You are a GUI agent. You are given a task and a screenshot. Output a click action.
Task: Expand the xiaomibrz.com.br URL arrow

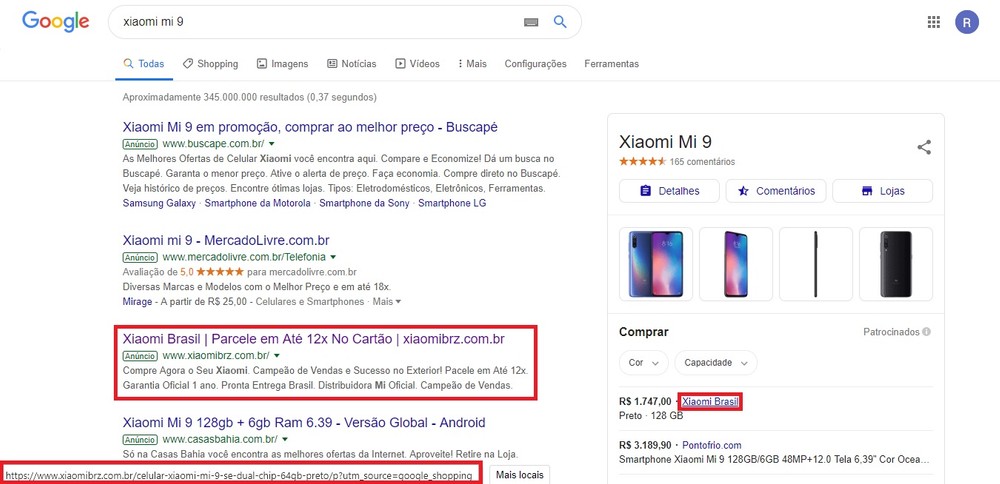276,355
